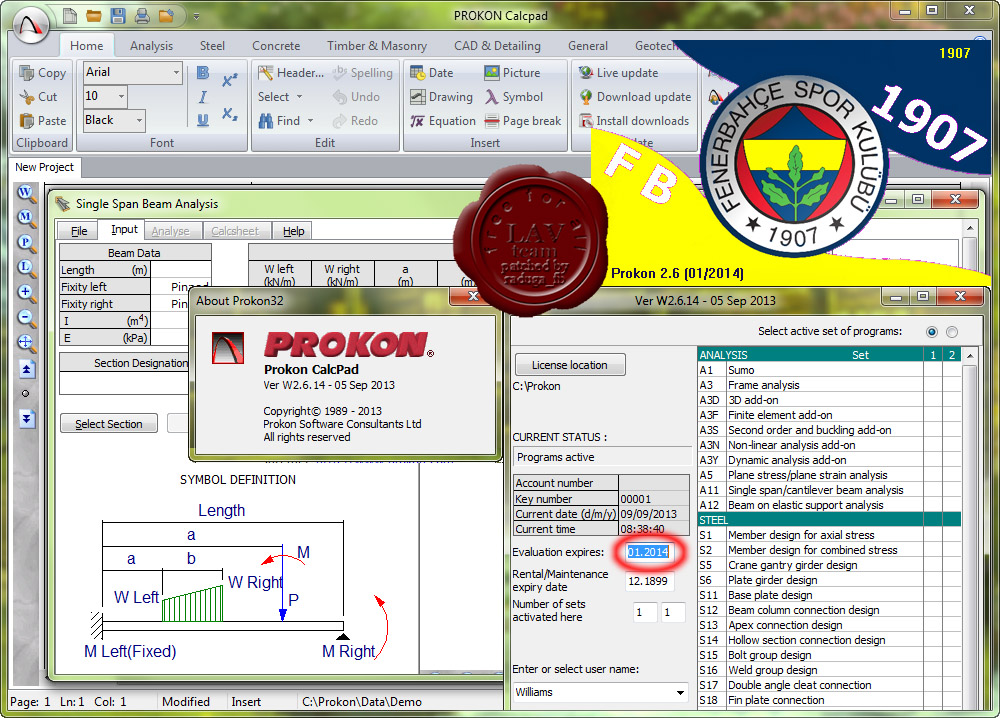Click the P magnifier icon in left sidebar
The image size is (1000, 718).
pyautogui.click(x=26, y=243)
